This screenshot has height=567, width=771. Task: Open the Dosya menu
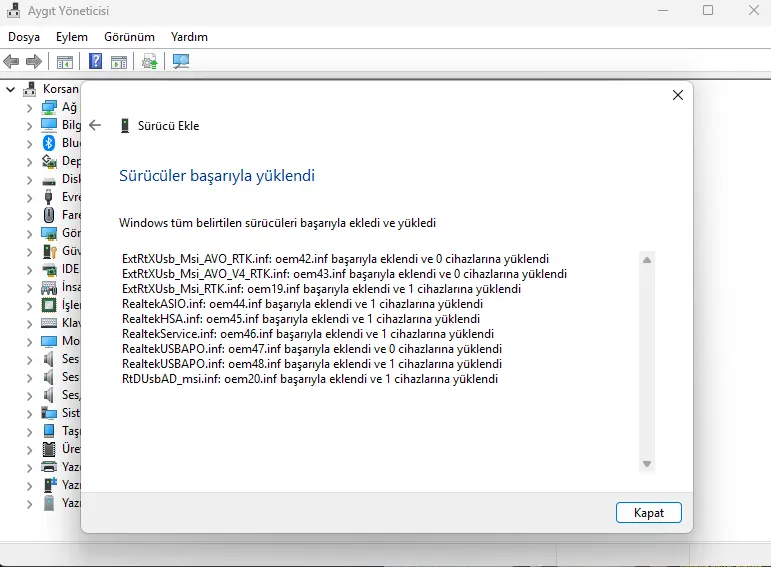pyautogui.click(x=24, y=37)
